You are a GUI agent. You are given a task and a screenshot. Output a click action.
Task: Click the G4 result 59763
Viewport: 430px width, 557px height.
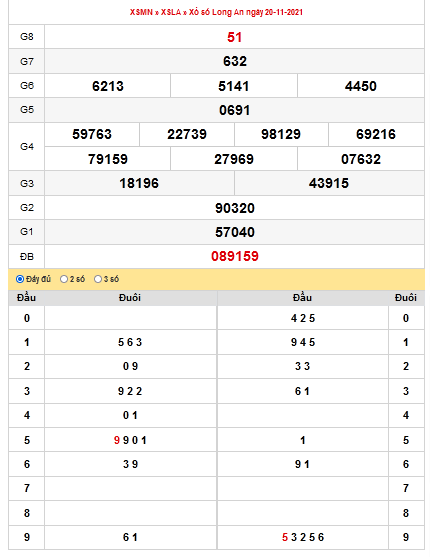92,134
